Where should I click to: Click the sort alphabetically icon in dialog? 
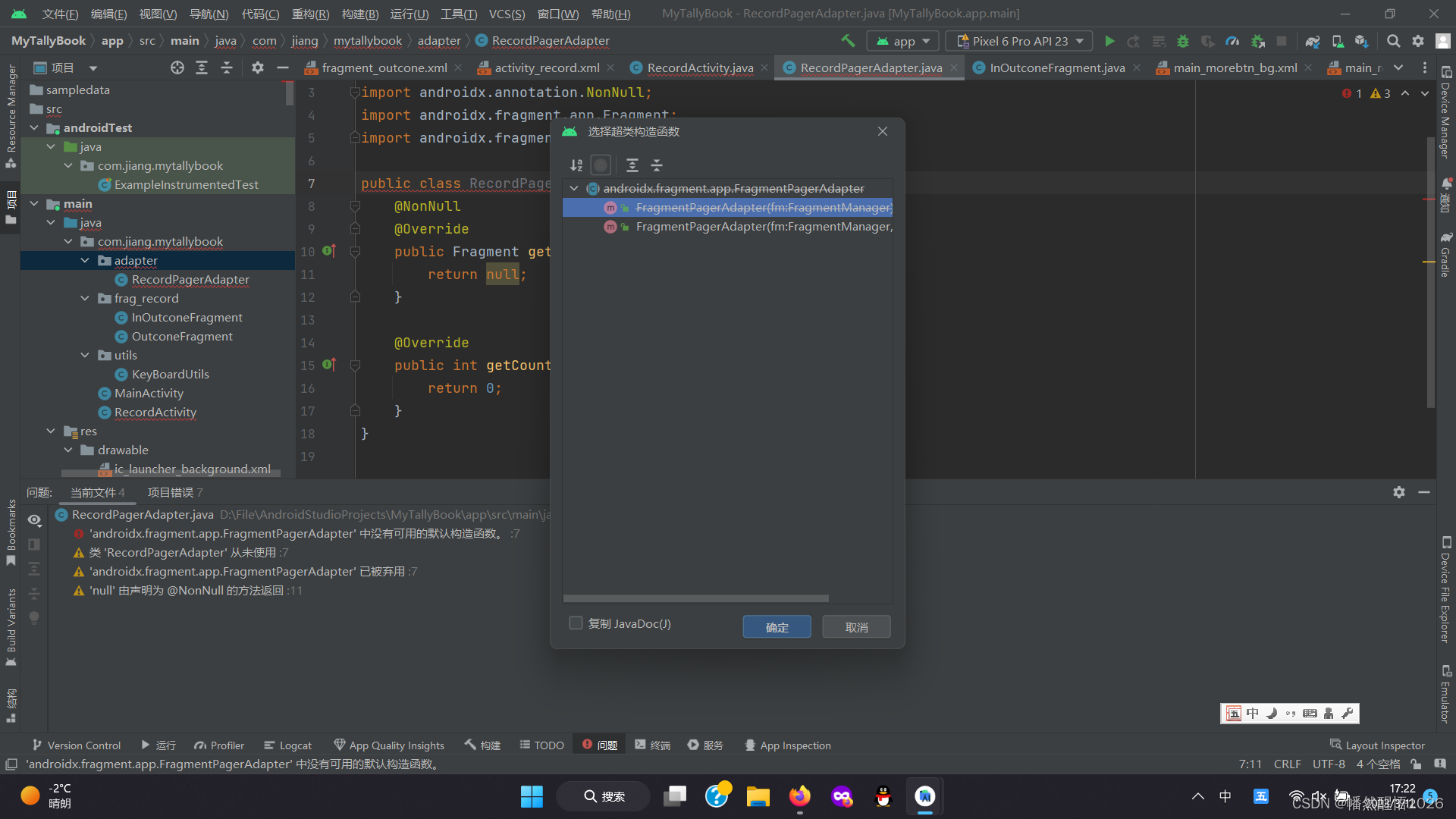[576, 165]
